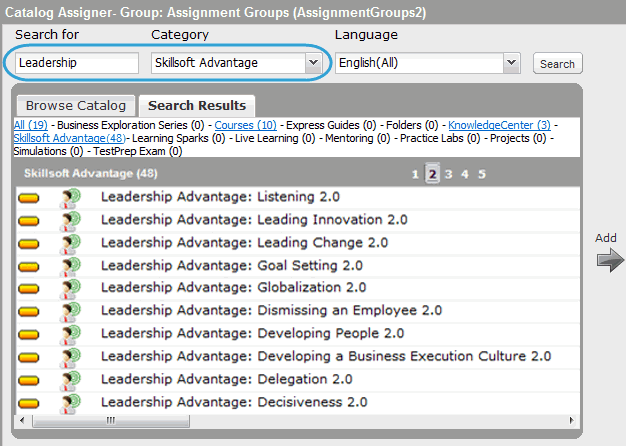Click the orange pill icon beside Globalization 2.0
Screen dimensions: 626x446
28,288
